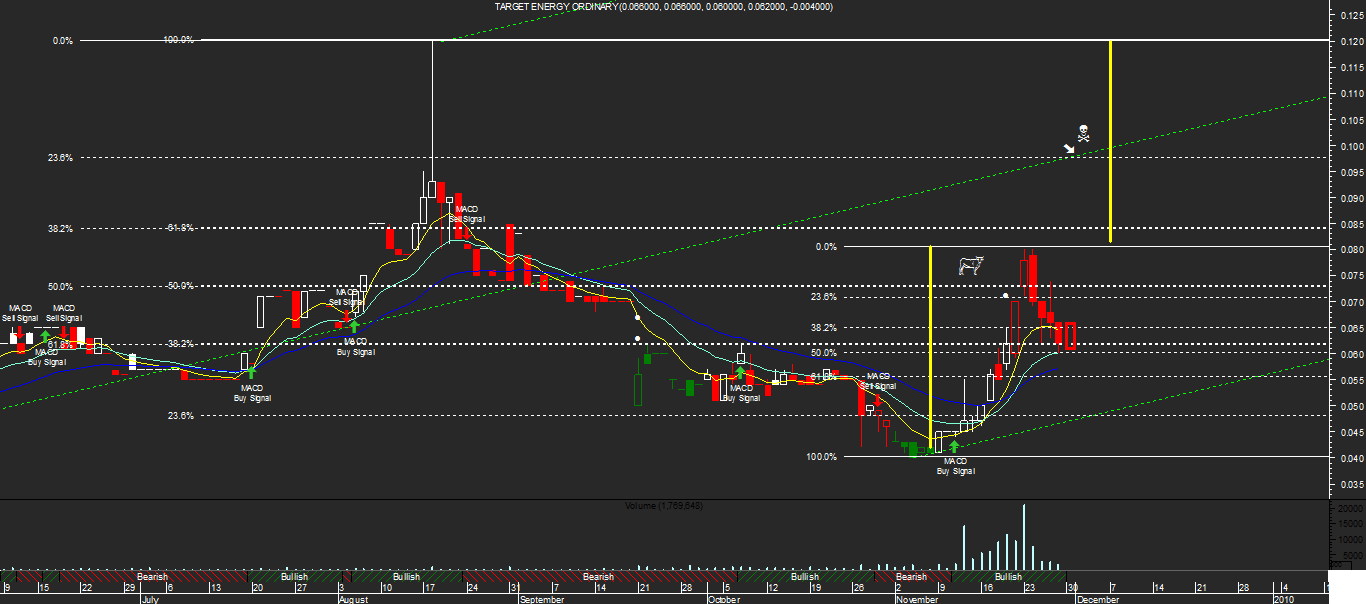The height and width of the screenshot is (604, 1366).
Task: Click the Volume (1,769,848) label
Action: [664, 505]
